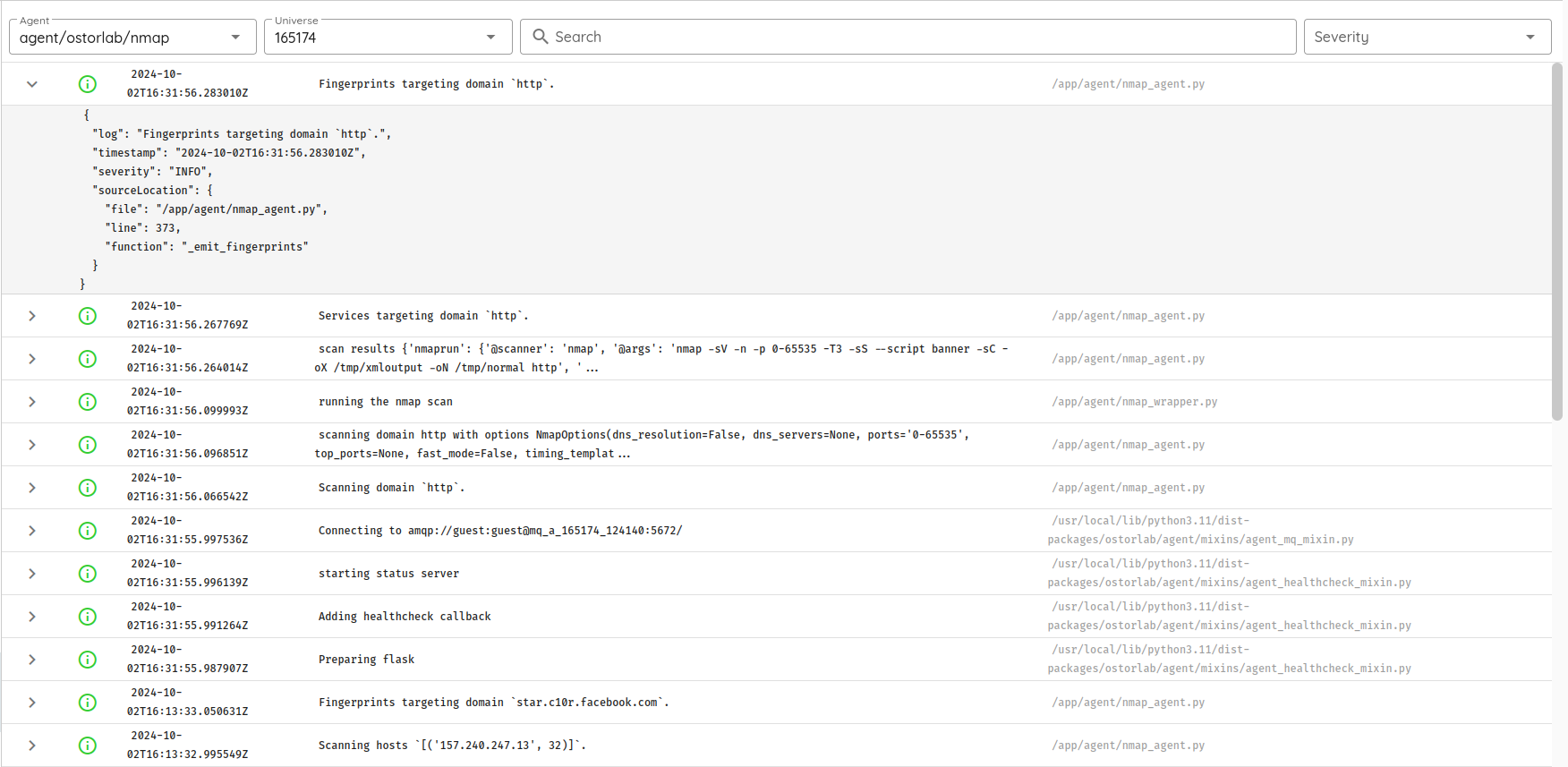
Task: Click the 'starting status server' message
Action: click(x=388, y=574)
